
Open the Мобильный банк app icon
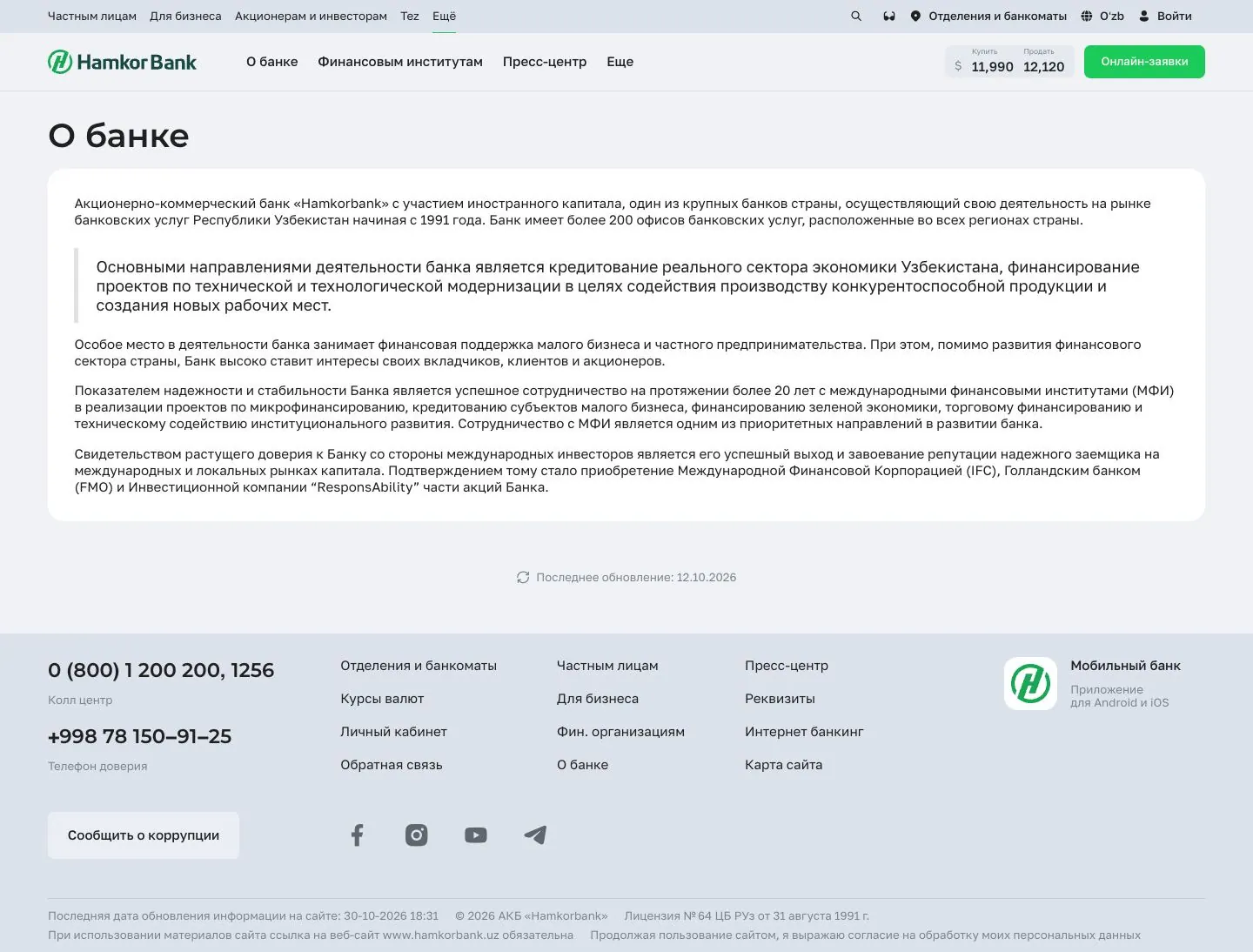click(x=1030, y=683)
